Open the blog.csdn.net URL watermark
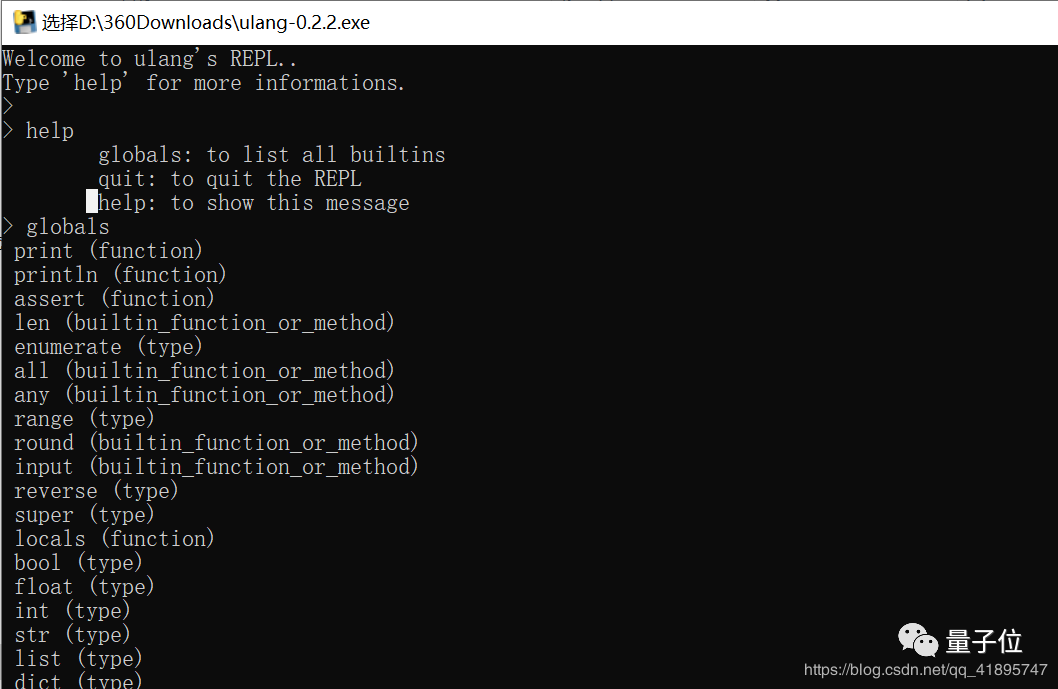This screenshot has height=689, width=1058. [x=925, y=669]
